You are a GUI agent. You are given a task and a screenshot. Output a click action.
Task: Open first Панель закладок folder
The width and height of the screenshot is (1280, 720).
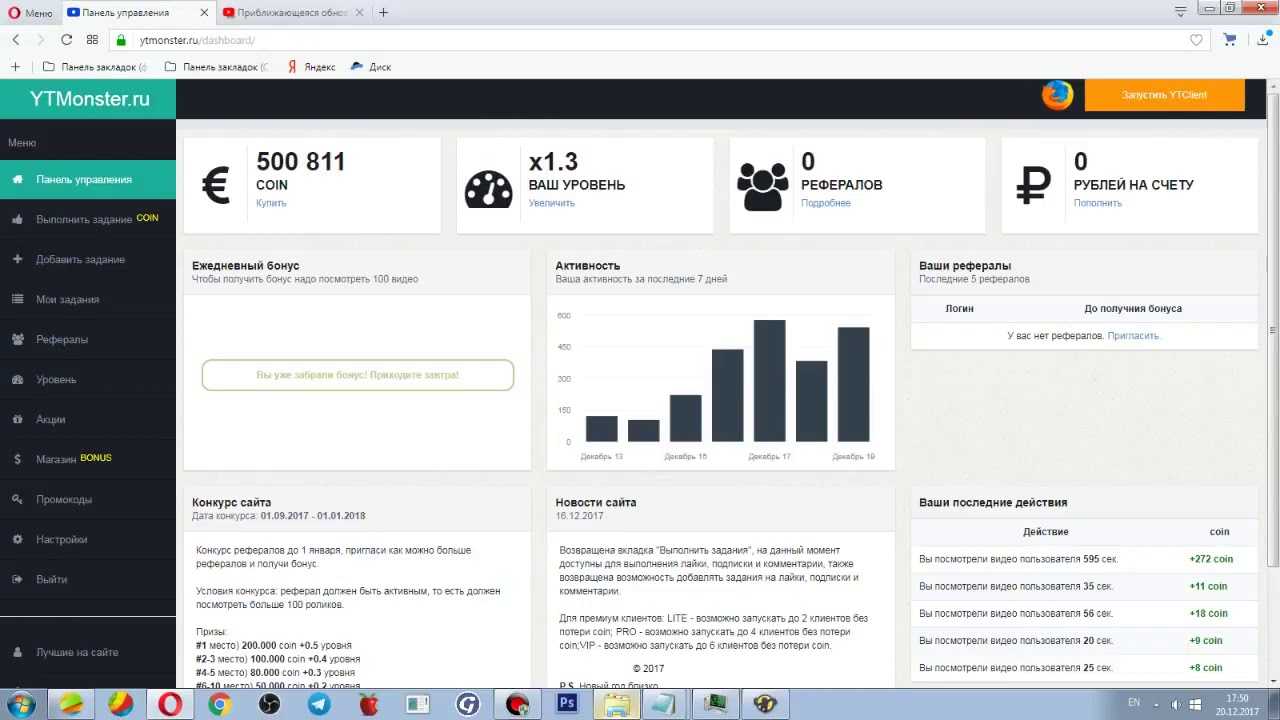(95, 67)
